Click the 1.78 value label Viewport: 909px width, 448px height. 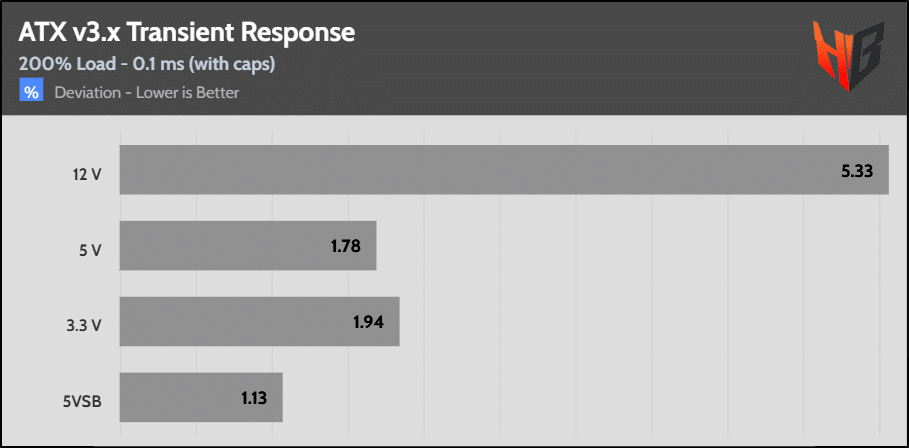click(345, 247)
